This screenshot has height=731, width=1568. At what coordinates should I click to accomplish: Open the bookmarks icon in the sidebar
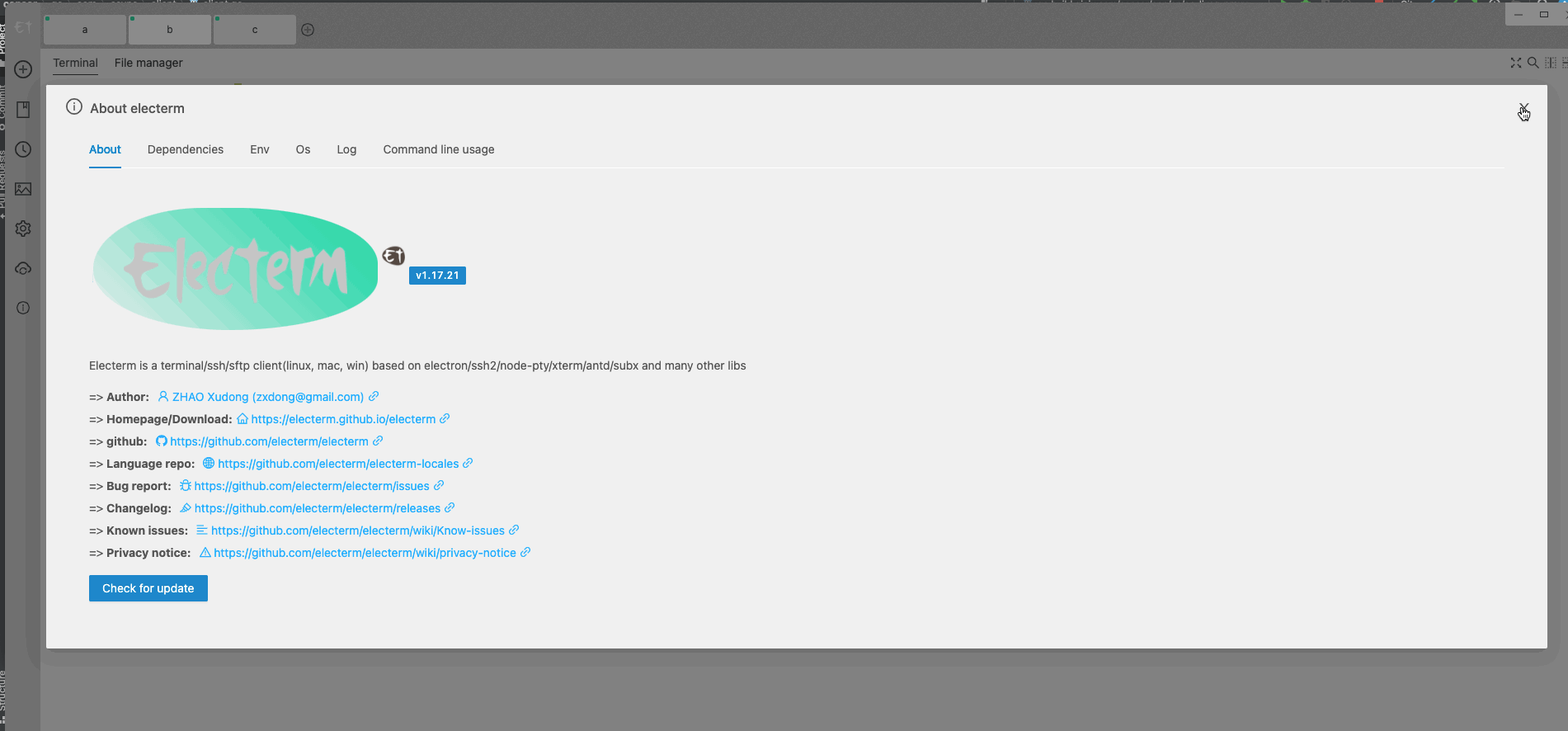[x=23, y=110]
